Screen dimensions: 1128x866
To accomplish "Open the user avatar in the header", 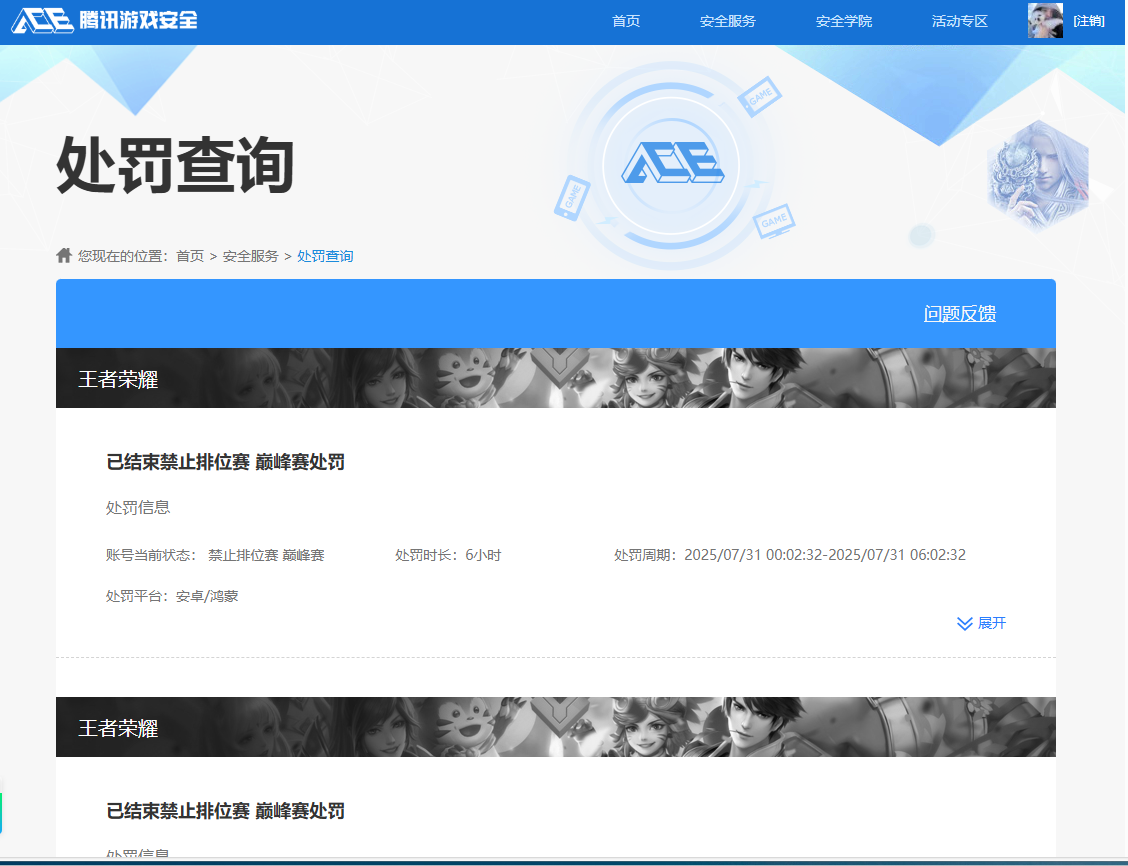I will click(1045, 21).
